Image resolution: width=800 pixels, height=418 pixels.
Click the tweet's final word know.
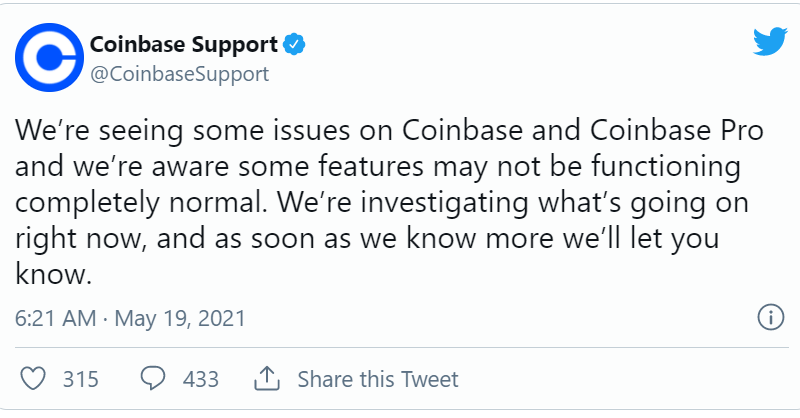point(53,275)
